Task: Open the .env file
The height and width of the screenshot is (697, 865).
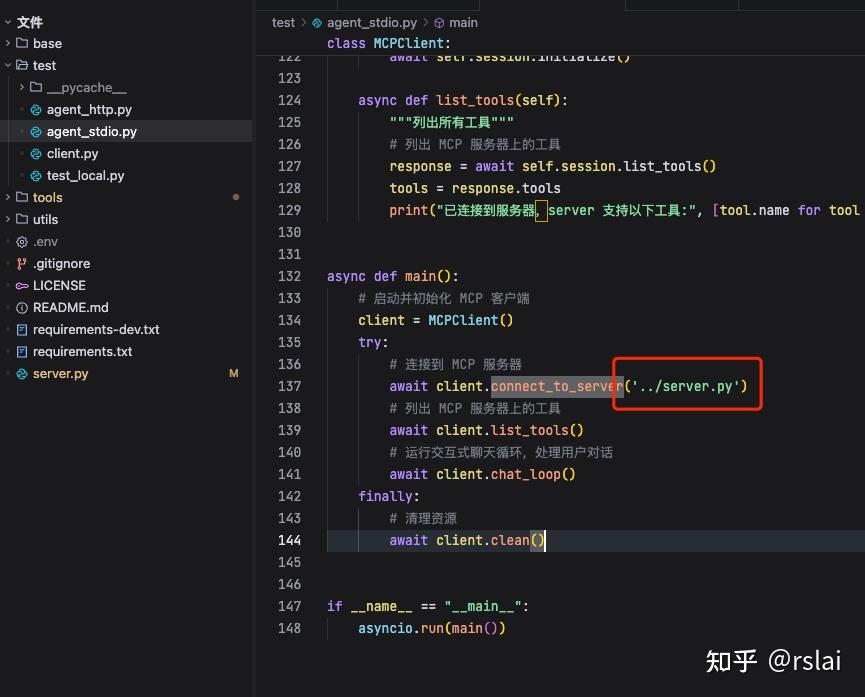Action: (45, 242)
